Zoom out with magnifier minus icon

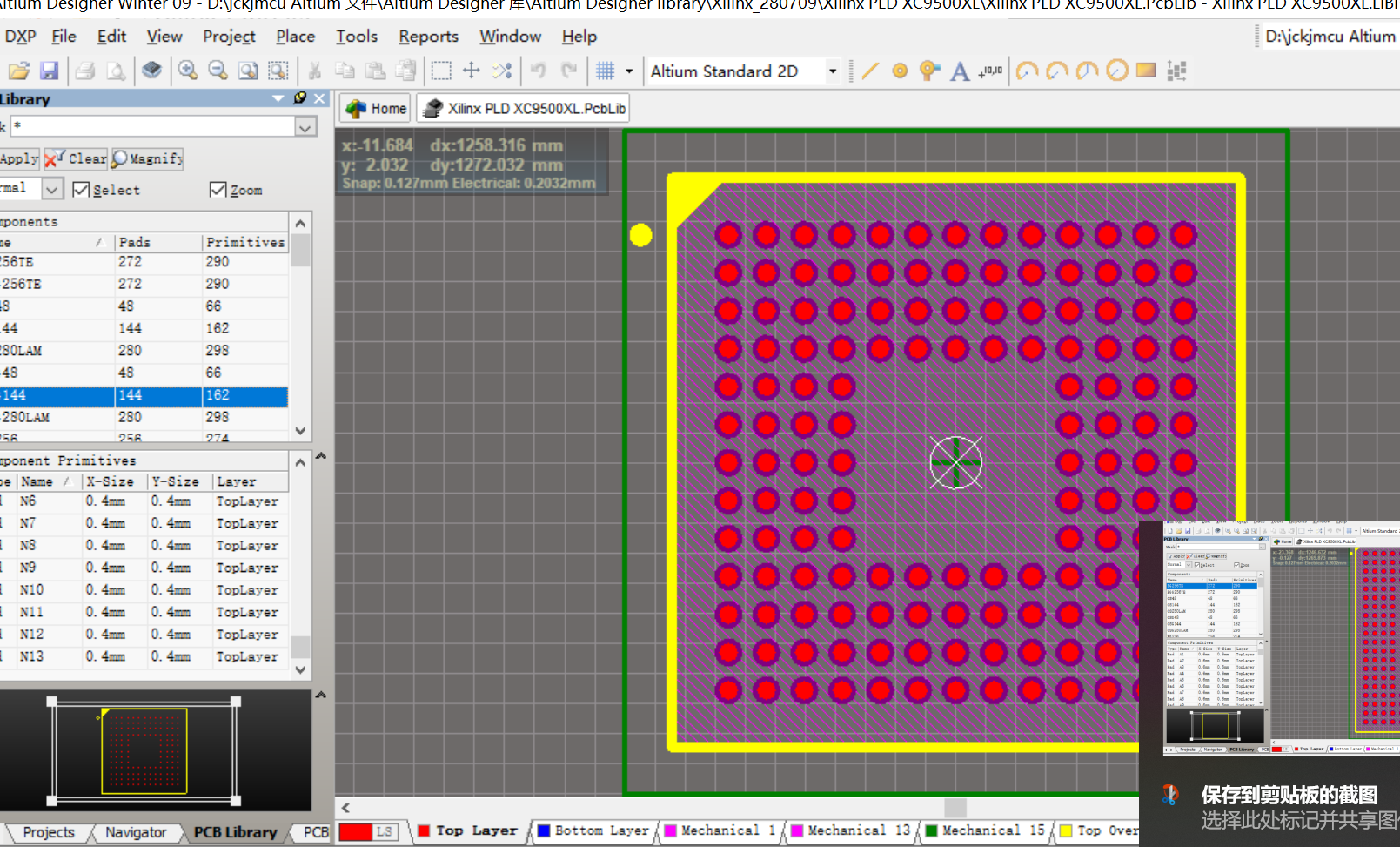point(218,71)
